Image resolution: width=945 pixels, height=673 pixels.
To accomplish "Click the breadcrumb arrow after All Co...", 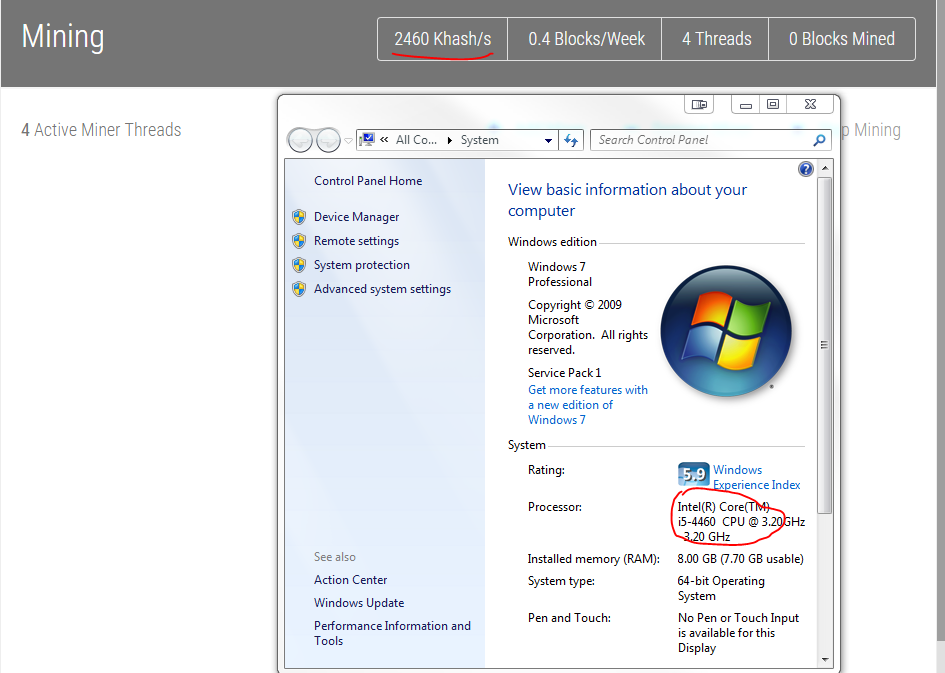I will coord(450,140).
